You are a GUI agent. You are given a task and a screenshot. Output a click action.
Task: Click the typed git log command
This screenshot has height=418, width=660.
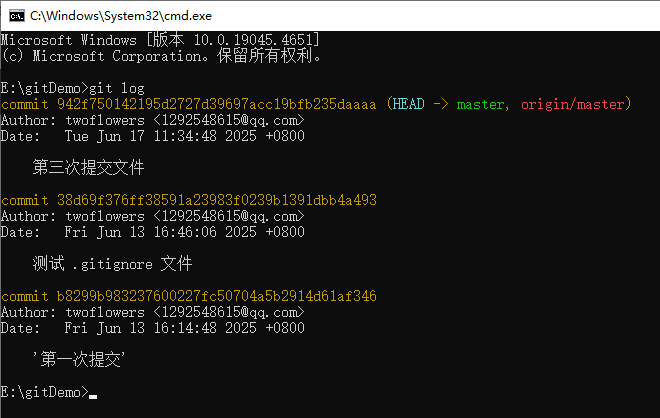click(117, 88)
